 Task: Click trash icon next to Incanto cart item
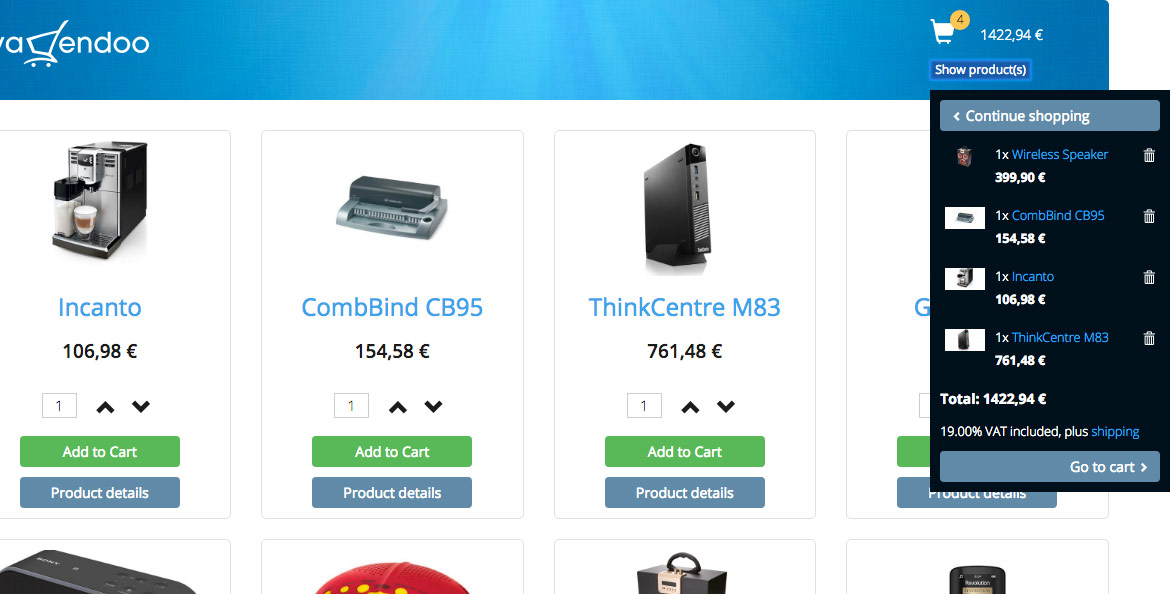1149,278
